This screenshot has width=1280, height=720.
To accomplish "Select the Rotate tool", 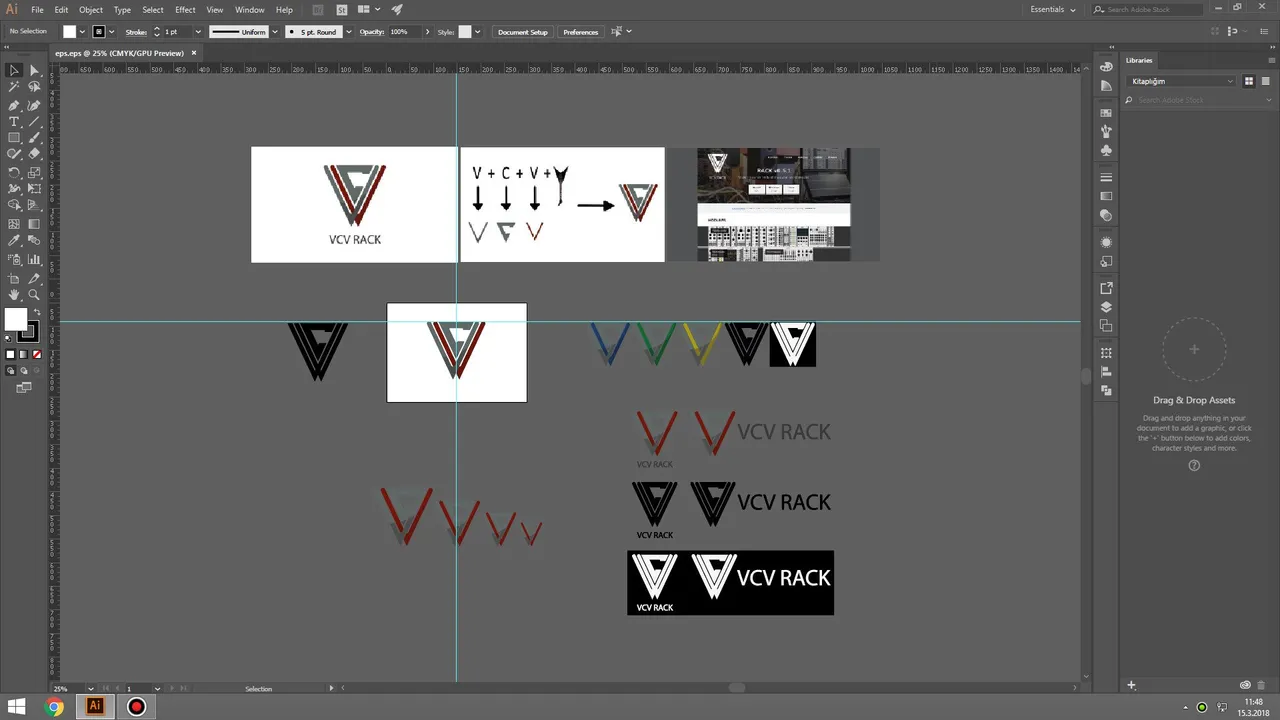I will (14, 172).
